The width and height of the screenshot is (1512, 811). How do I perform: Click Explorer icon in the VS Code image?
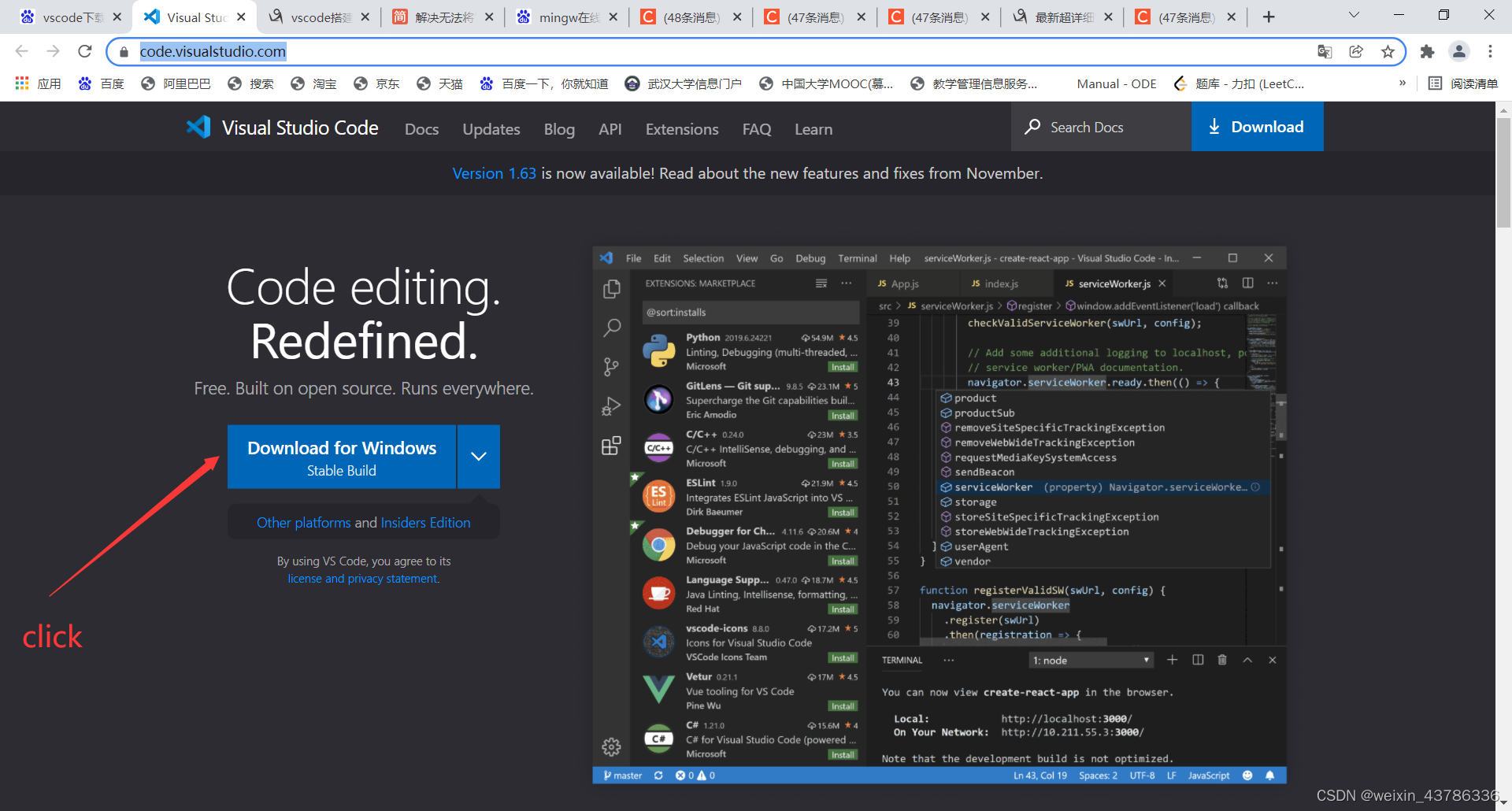611,289
